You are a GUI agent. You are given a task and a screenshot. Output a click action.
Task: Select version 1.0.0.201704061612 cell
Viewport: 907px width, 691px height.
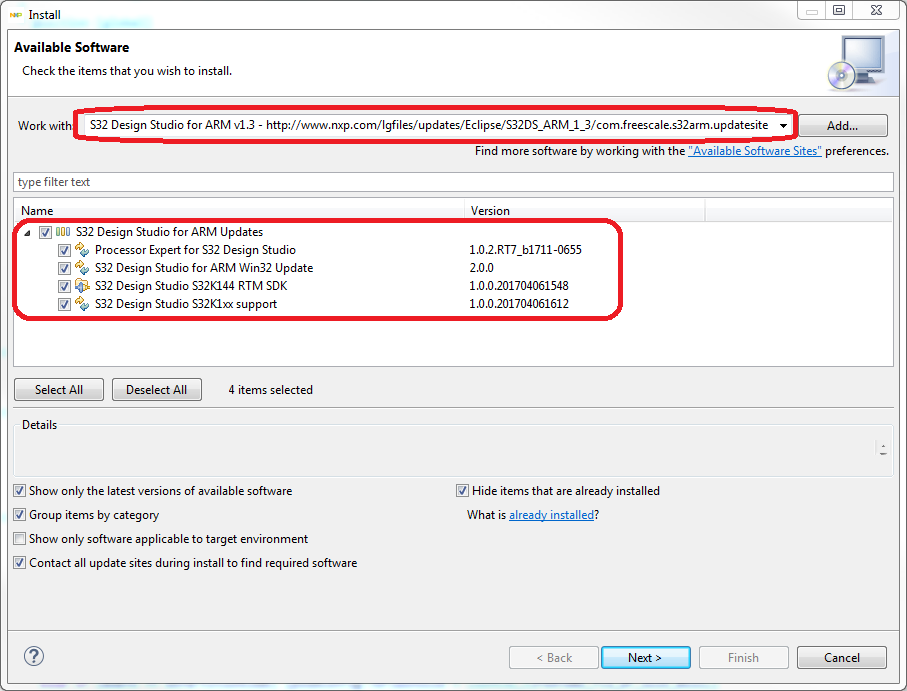pos(519,304)
